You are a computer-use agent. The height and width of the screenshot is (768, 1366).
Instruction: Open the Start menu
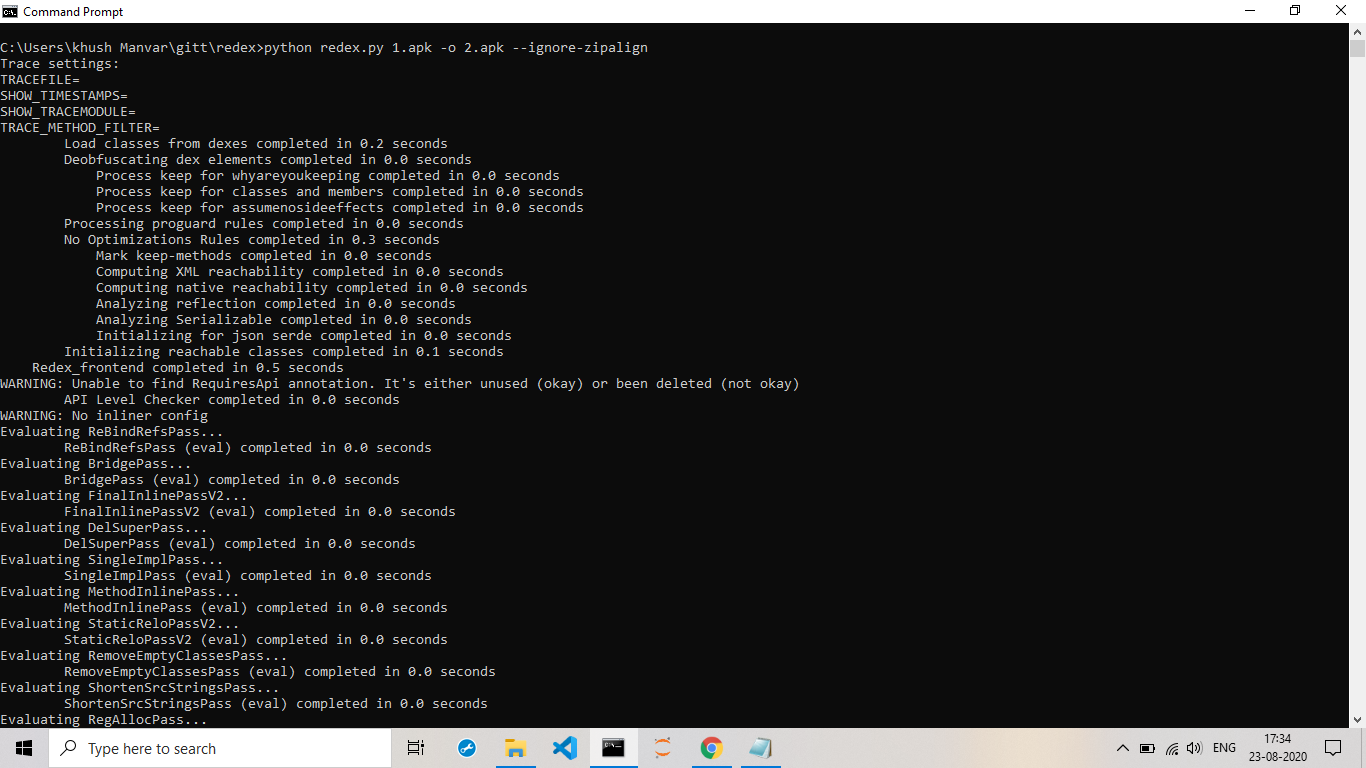[x=22, y=747]
